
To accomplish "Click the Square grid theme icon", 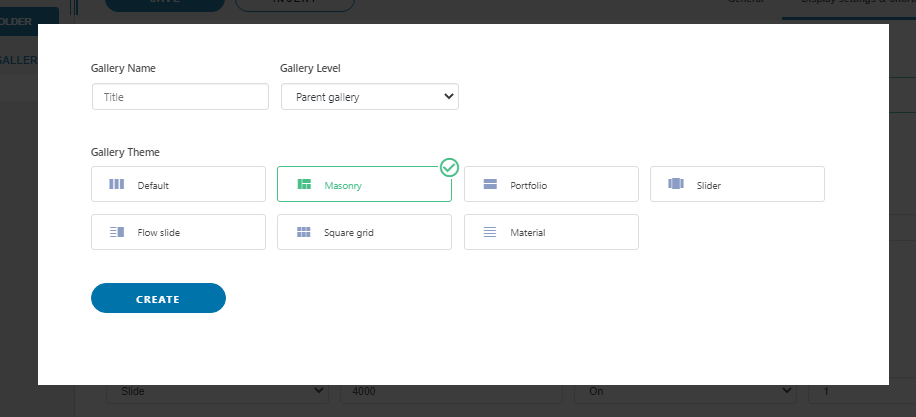I will point(304,232).
